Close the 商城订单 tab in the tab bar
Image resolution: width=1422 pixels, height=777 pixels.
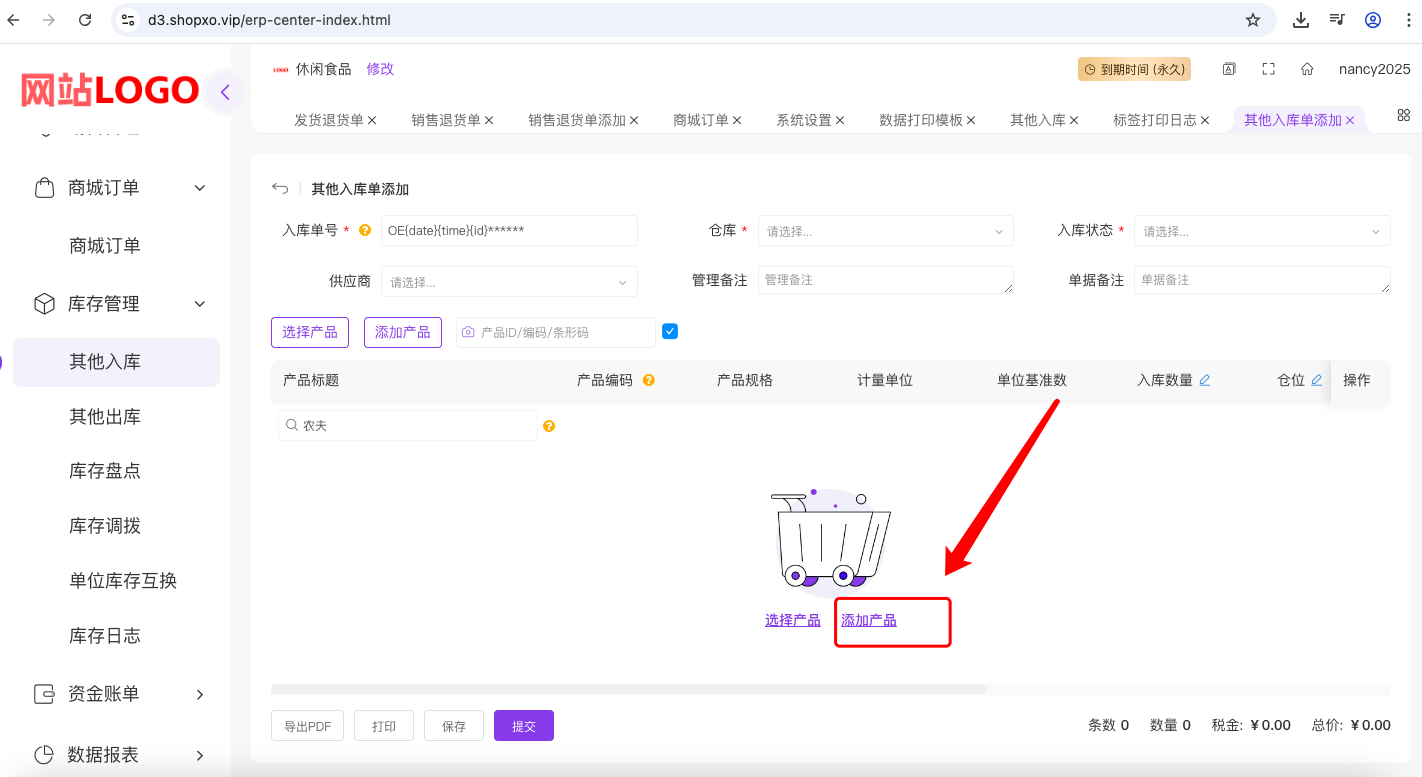click(737, 120)
